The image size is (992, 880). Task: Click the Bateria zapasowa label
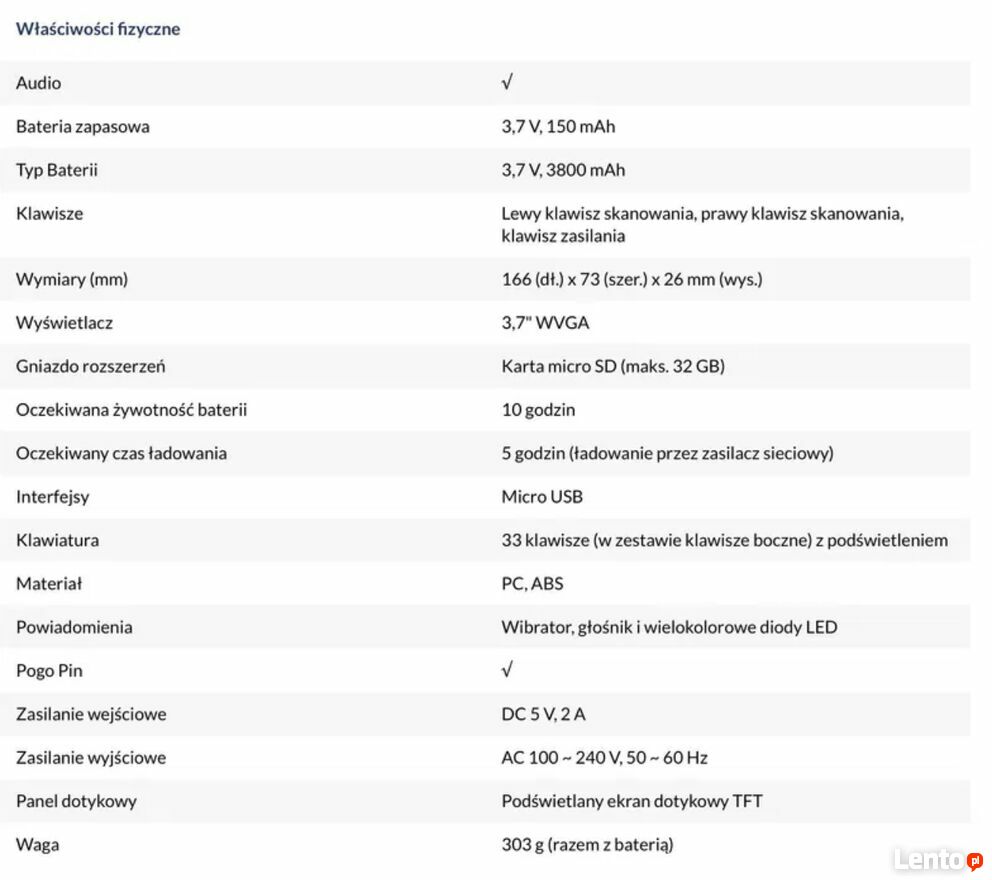(83, 127)
